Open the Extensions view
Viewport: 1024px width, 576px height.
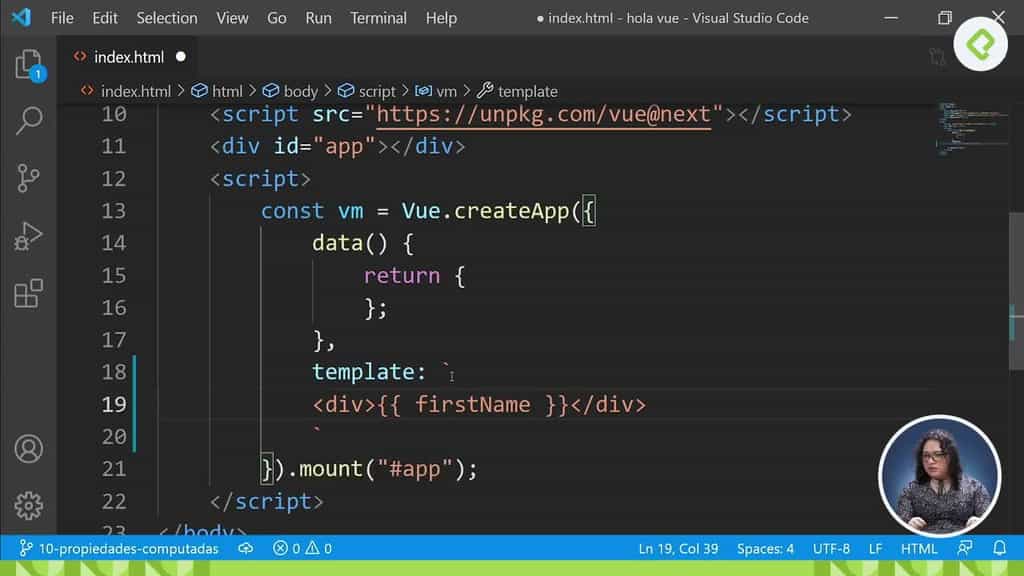(29, 293)
